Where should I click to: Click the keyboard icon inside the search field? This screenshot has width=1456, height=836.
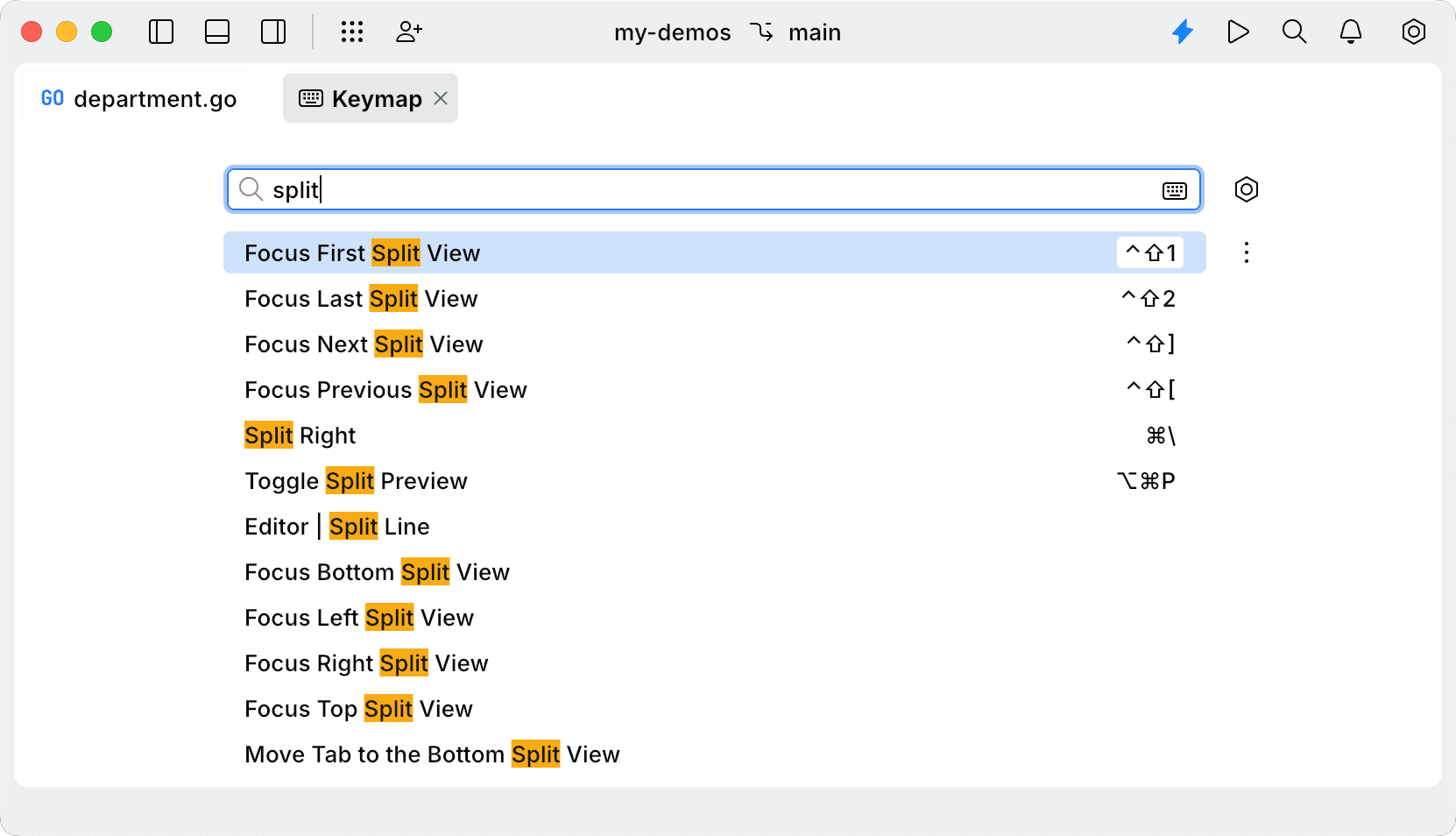(1175, 189)
